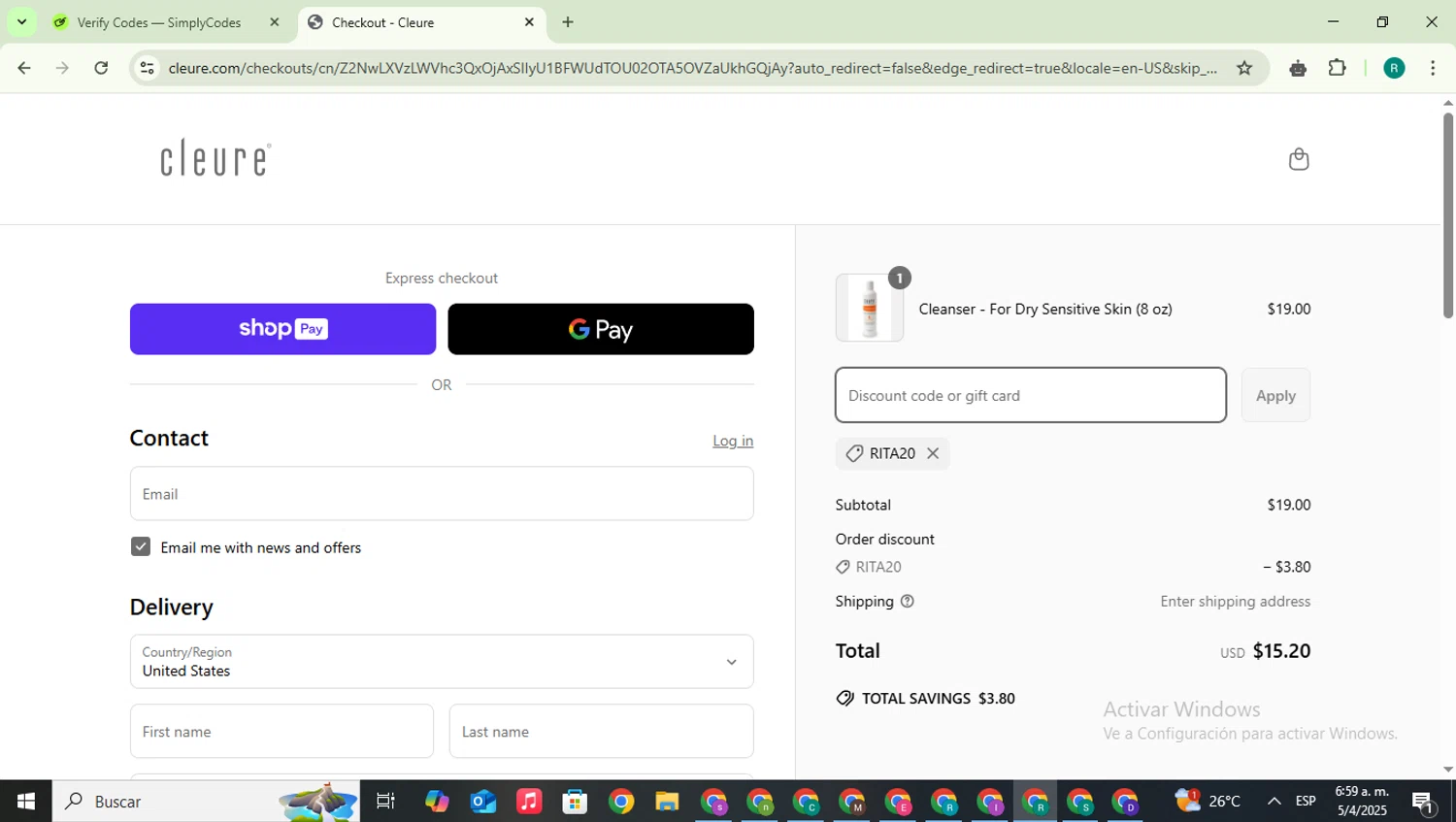The width and height of the screenshot is (1456, 822).
Task: Click the Cleanser - For Dry Sensitive Skin text
Action: 1045,309
